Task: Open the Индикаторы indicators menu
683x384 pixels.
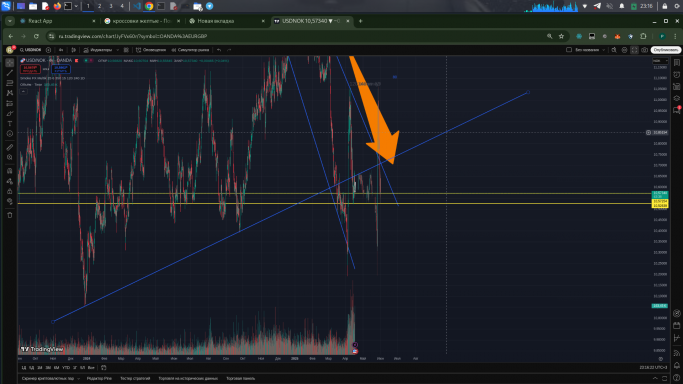Action: point(98,50)
